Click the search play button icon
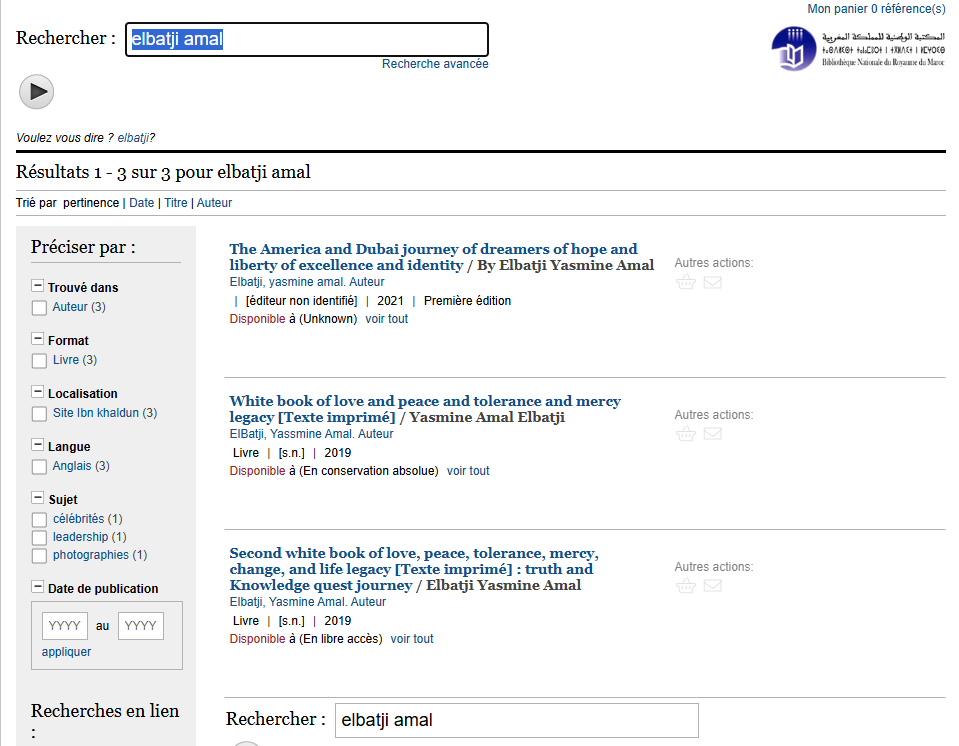 [37, 92]
